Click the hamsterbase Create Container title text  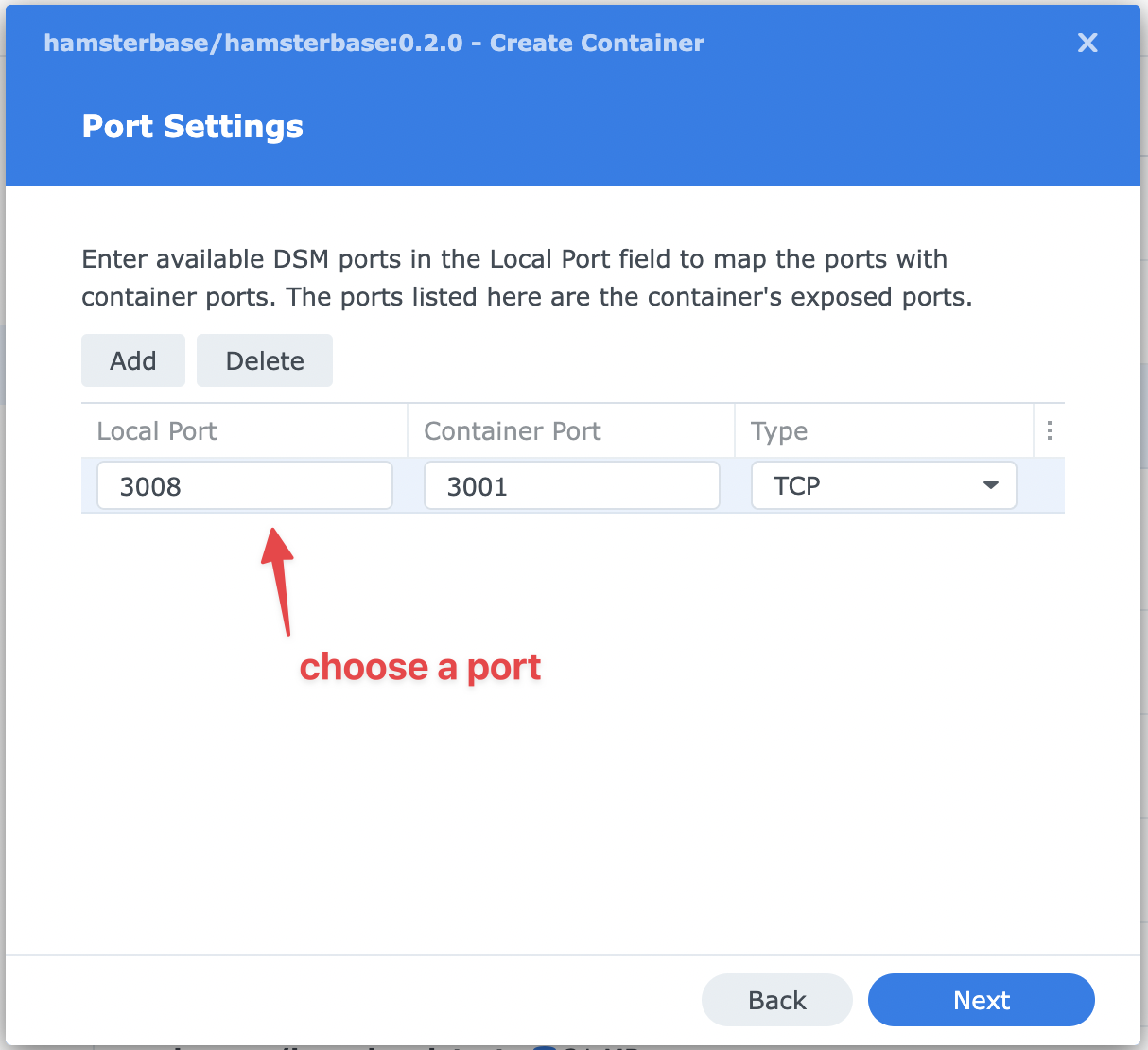pos(374,44)
